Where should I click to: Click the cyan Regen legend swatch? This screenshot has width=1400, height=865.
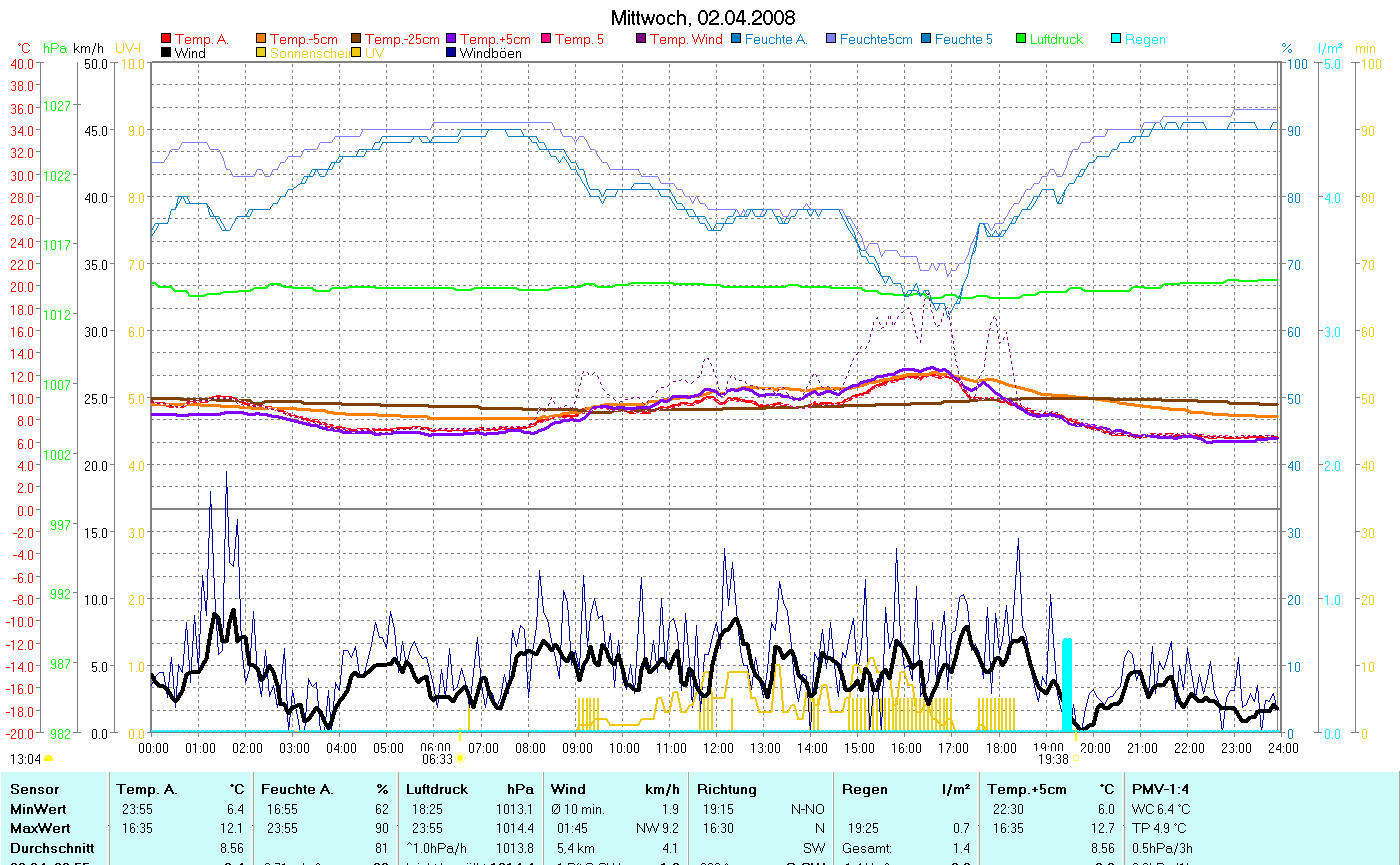click(1116, 39)
